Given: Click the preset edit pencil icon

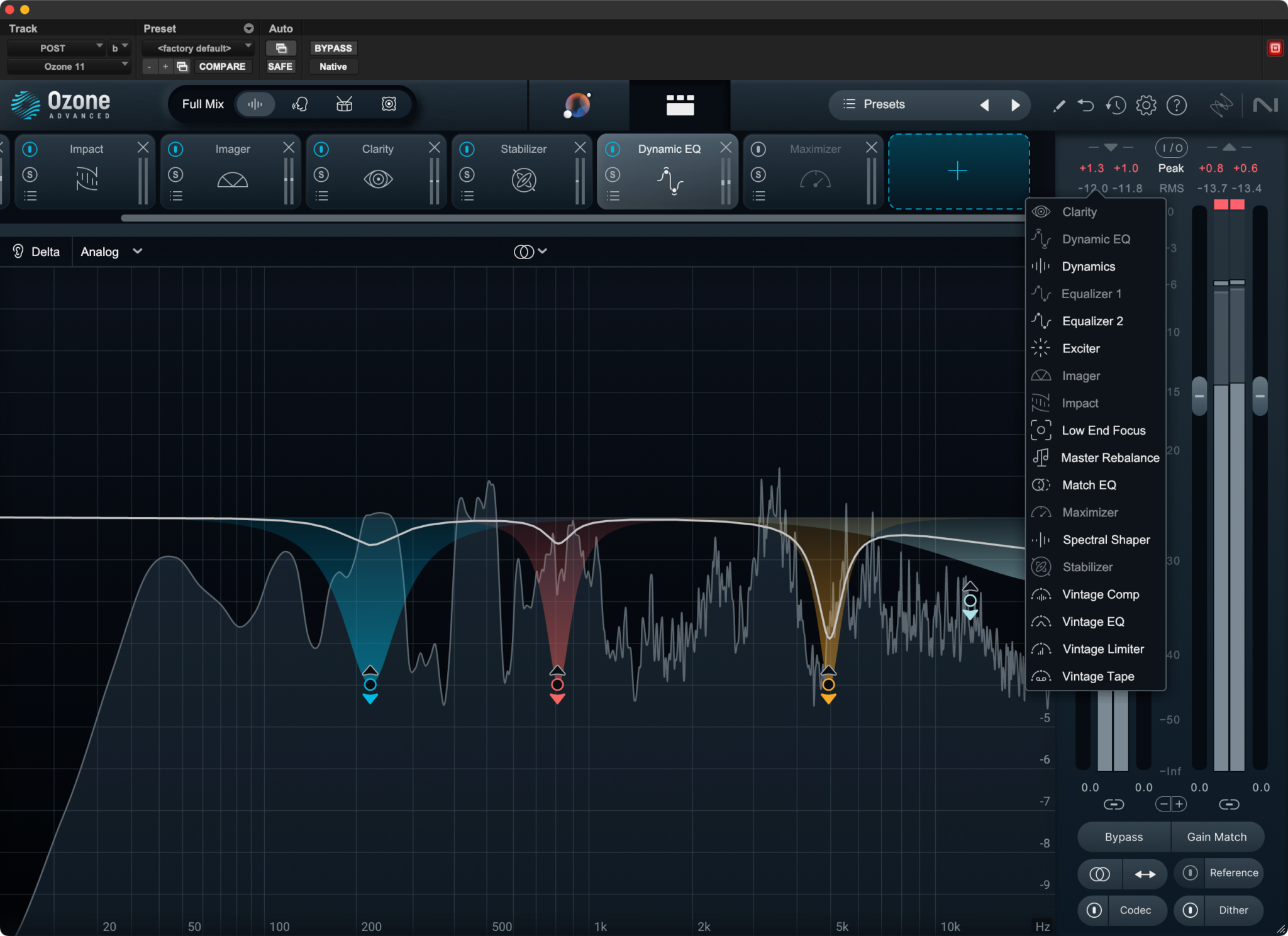Looking at the screenshot, I should [1058, 105].
